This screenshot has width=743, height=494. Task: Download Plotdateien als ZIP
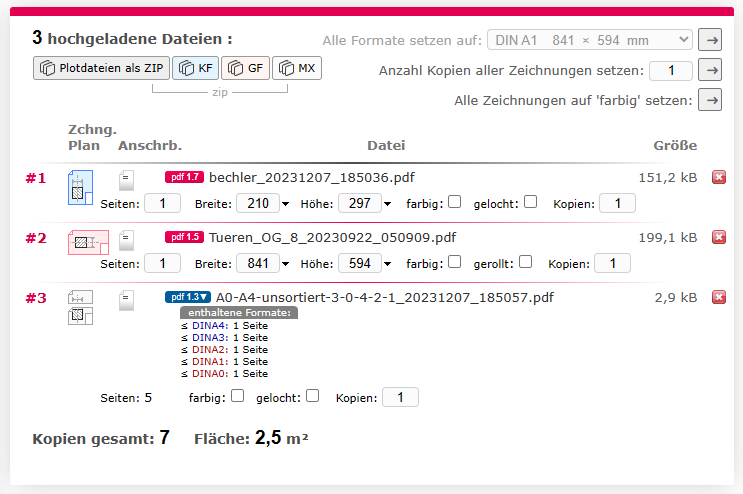(101, 68)
